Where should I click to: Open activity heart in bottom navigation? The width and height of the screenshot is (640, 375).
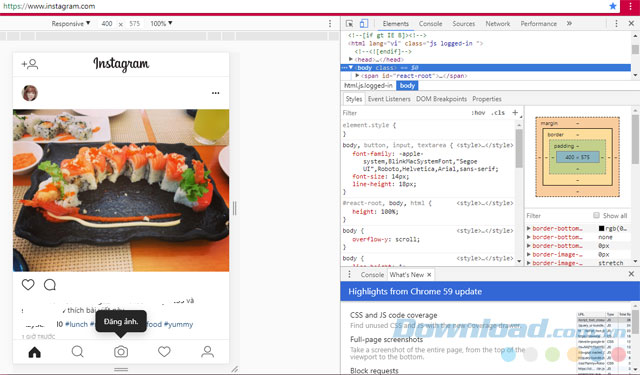pos(164,351)
